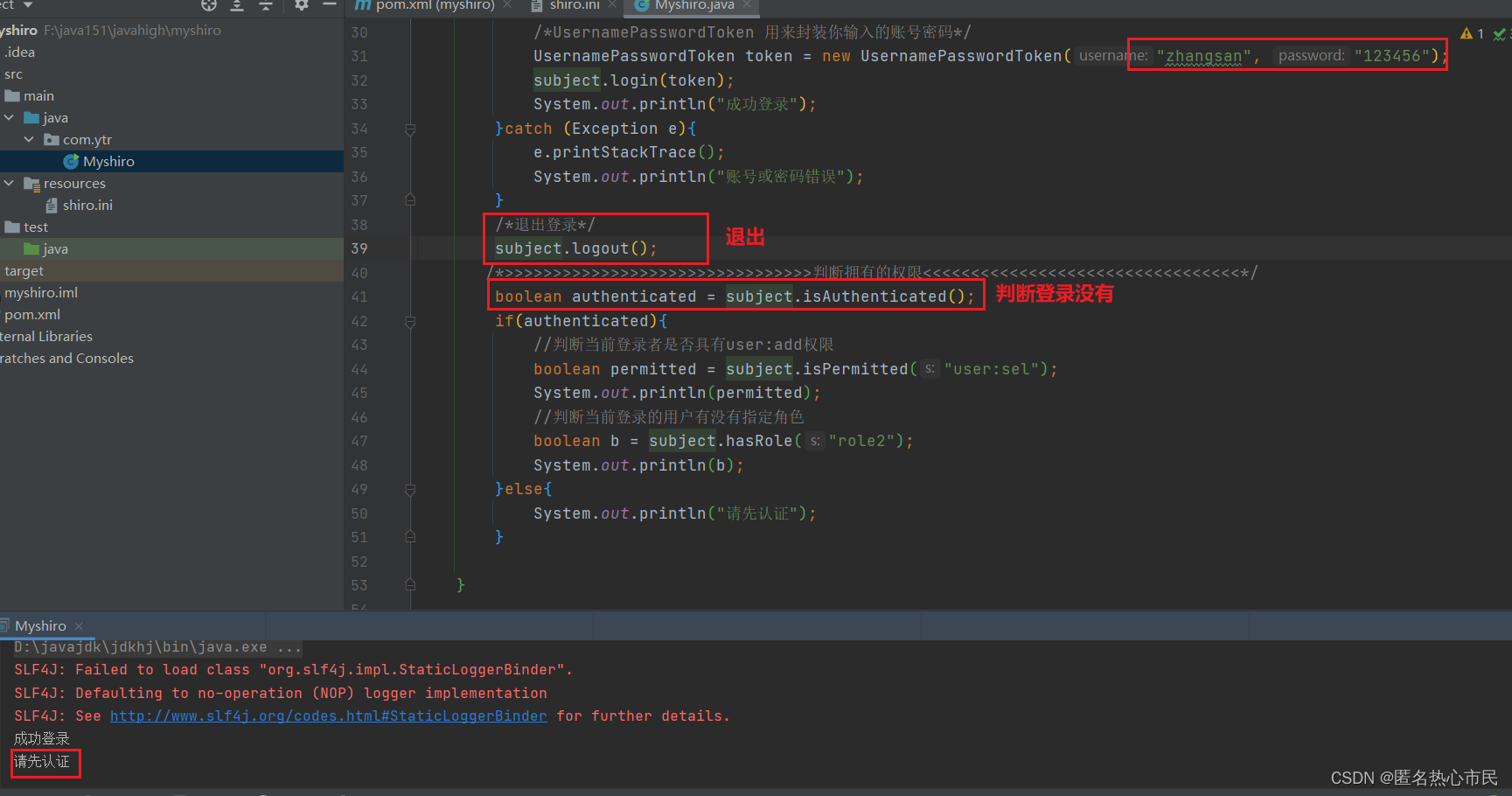Collapse the resources folder node
This screenshot has width=1512, height=796.
point(9,183)
